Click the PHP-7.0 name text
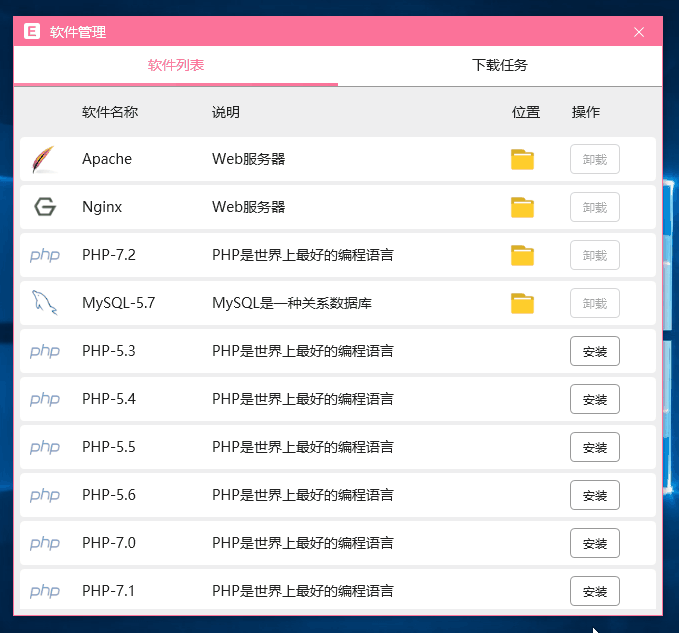The image size is (679, 633). [109, 543]
